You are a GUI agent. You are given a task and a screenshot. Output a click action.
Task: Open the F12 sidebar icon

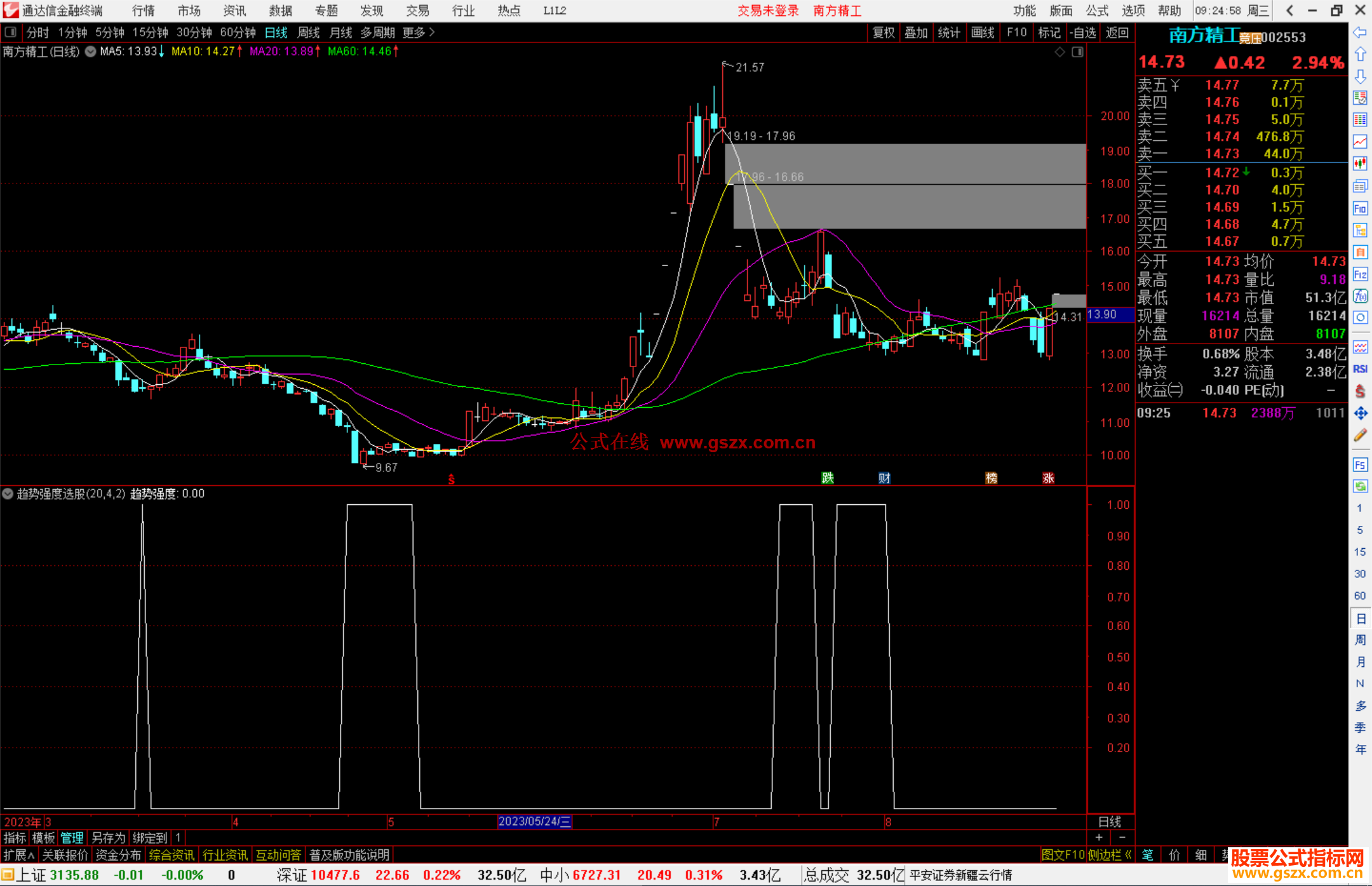point(1360,274)
